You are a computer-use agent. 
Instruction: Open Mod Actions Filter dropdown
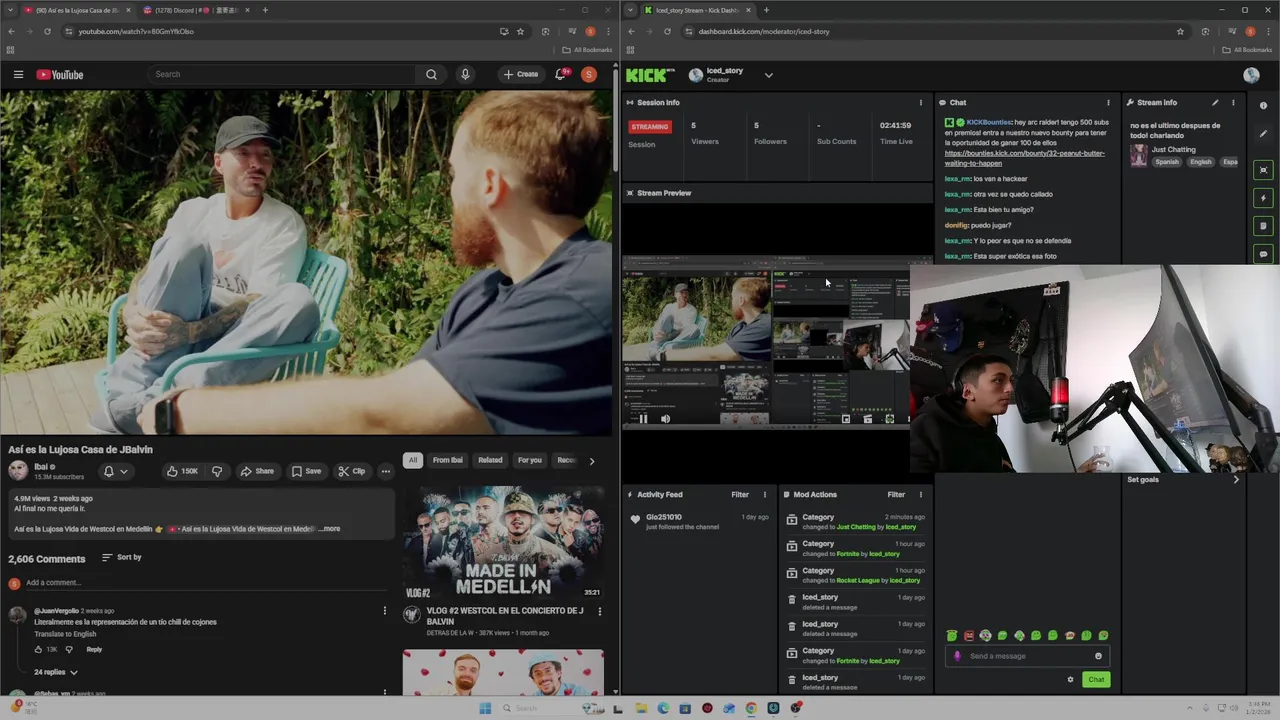click(x=896, y=494)
